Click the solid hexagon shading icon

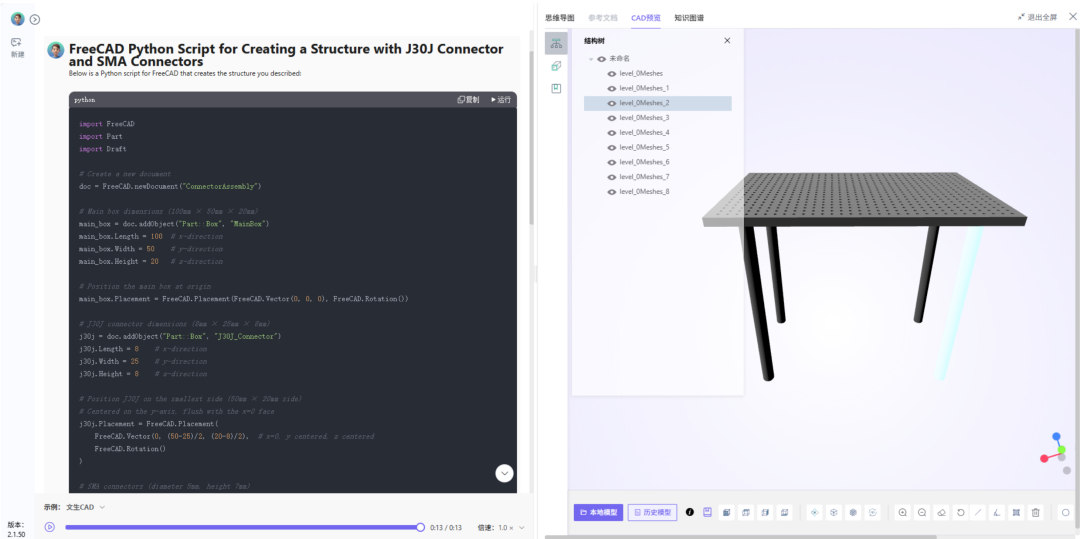point(853,512)
